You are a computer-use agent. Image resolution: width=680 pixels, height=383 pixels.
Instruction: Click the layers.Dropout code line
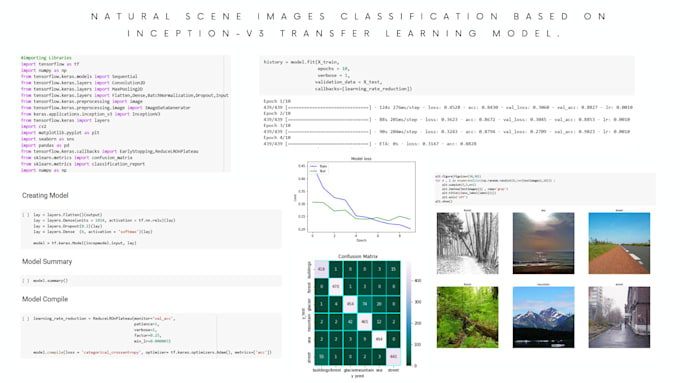(68, 226)
